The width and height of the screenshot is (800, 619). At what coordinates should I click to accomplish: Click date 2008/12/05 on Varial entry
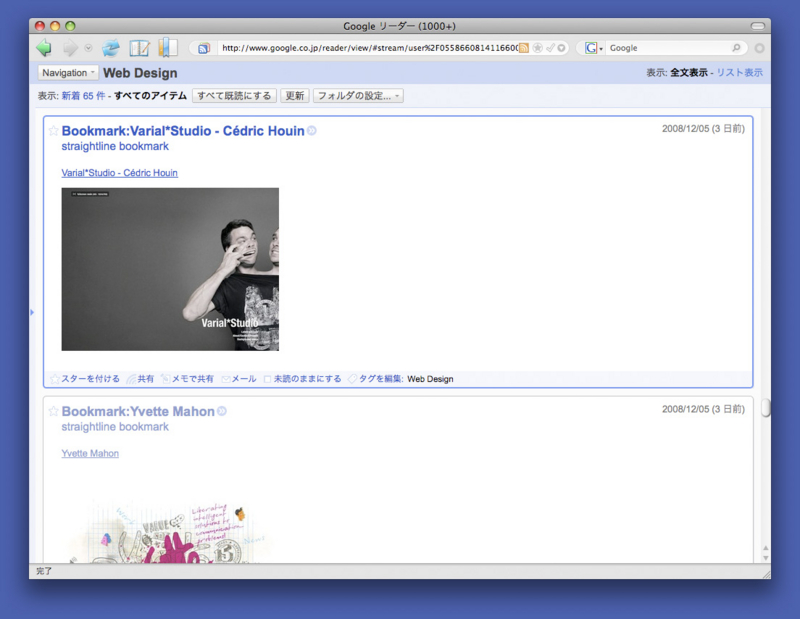[x=703, y=129]
